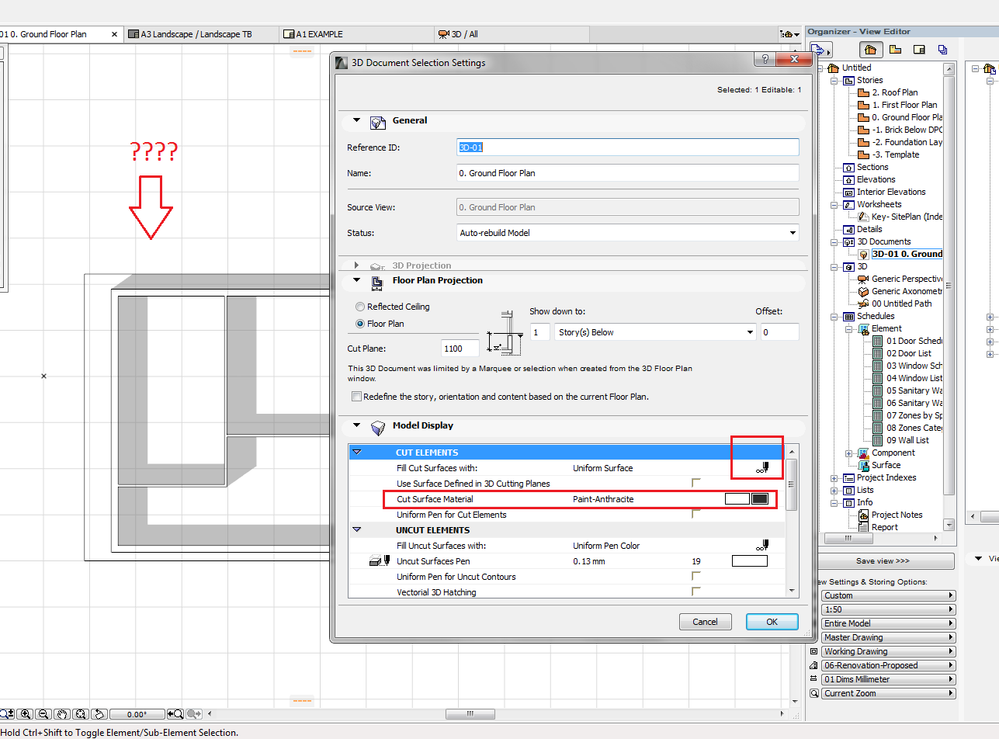This screenshot has height=739, width=999.
Task: Select the Surface schedule icon in Organizer
Action: tap(864, 465)
